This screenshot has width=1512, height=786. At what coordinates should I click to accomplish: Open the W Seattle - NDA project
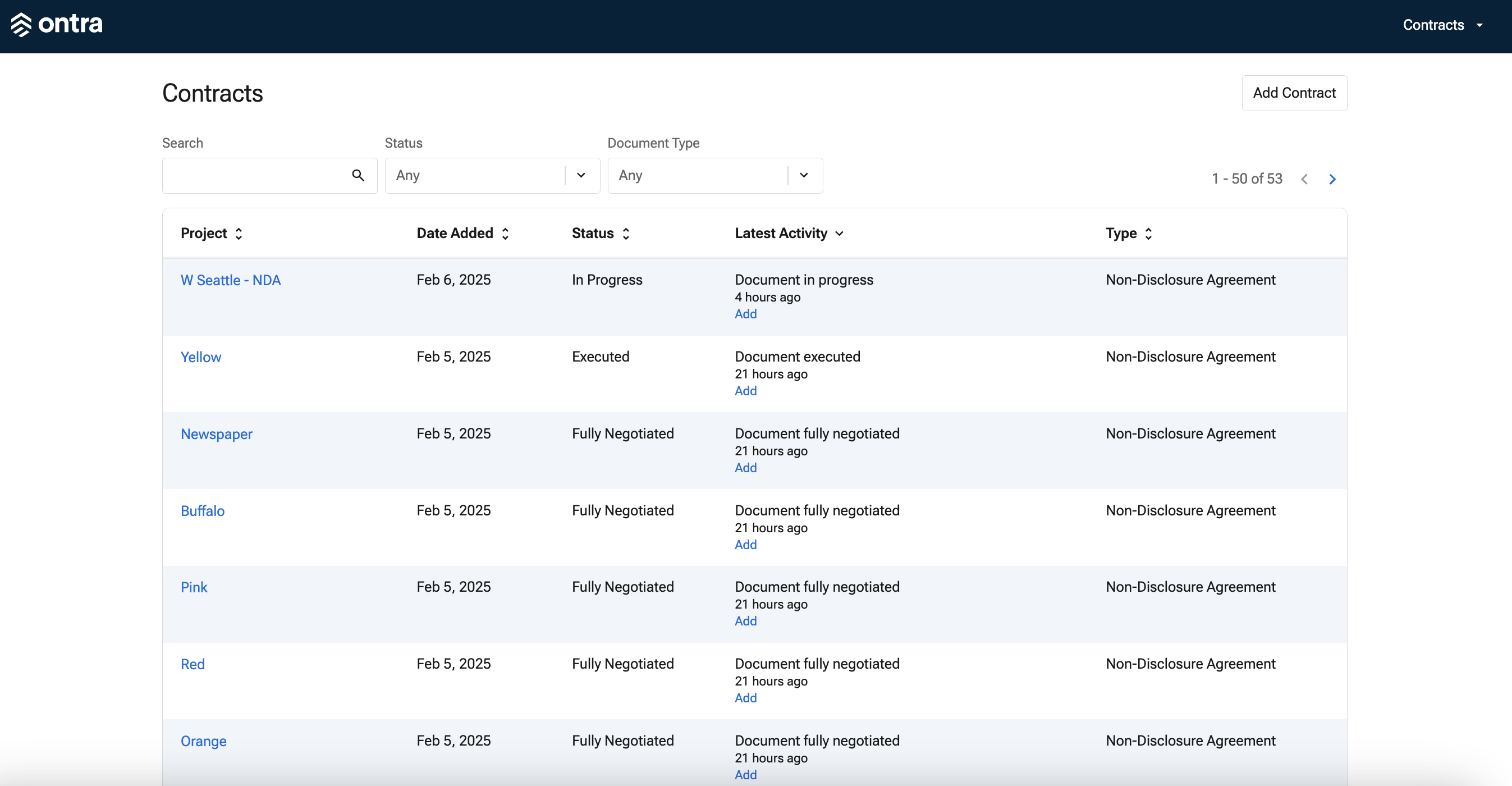[231, 280]
